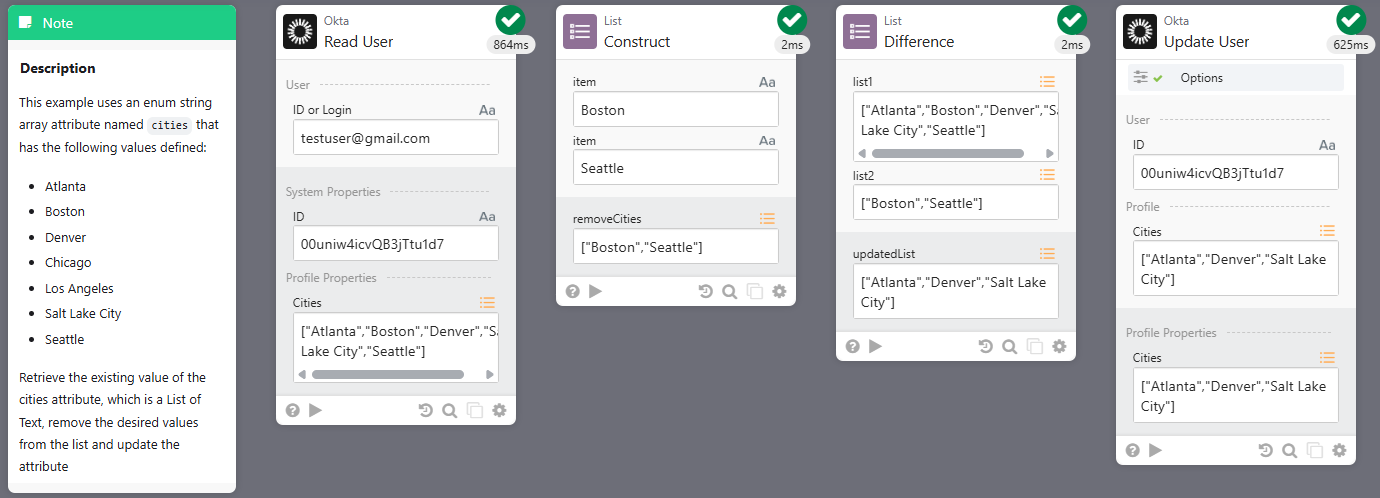This screenshot has height=498, width=1380.
Task: Run the List Construct card with play icon
Action: pos(595,291)
